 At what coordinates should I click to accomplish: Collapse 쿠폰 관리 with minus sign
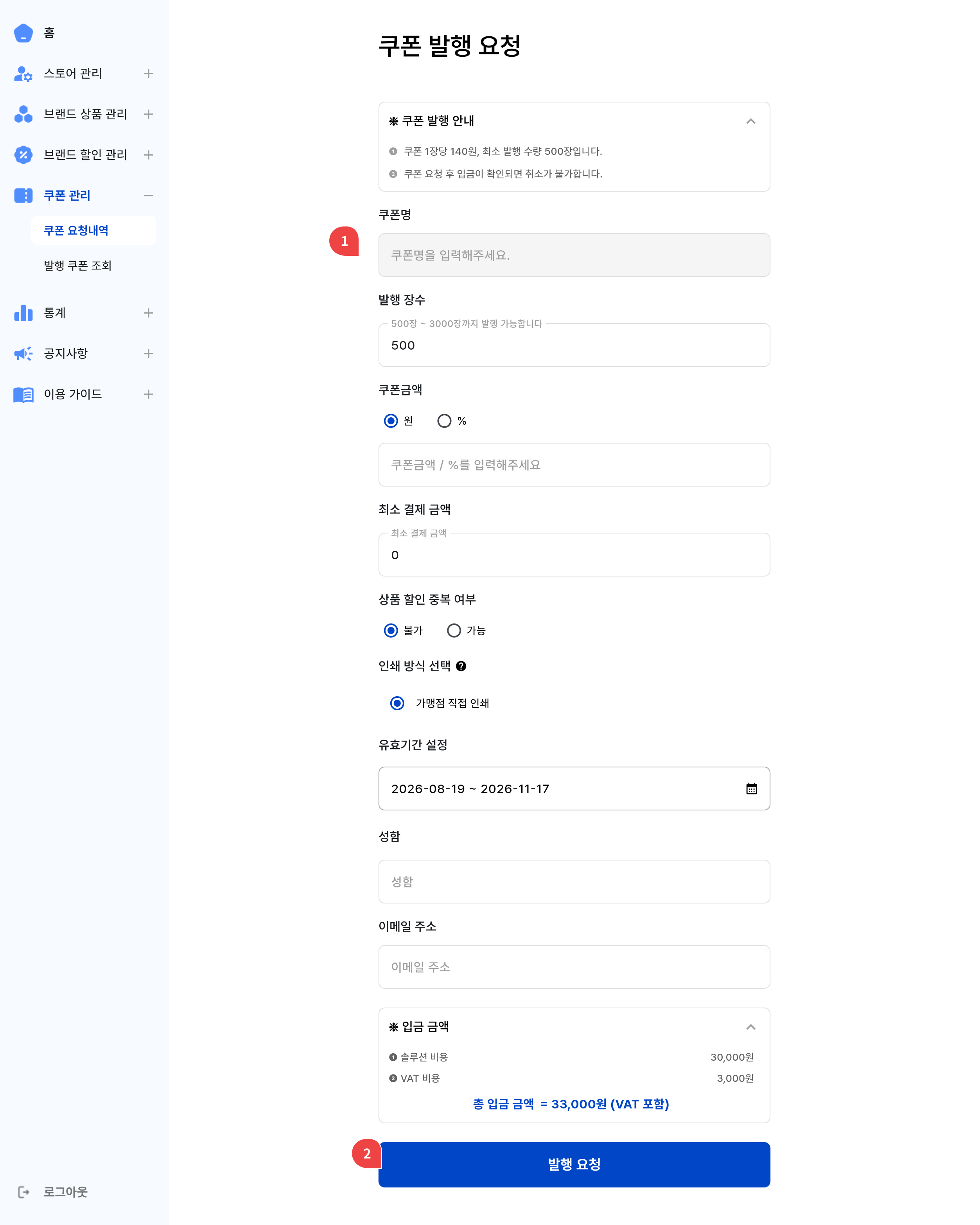coord(148,196)
